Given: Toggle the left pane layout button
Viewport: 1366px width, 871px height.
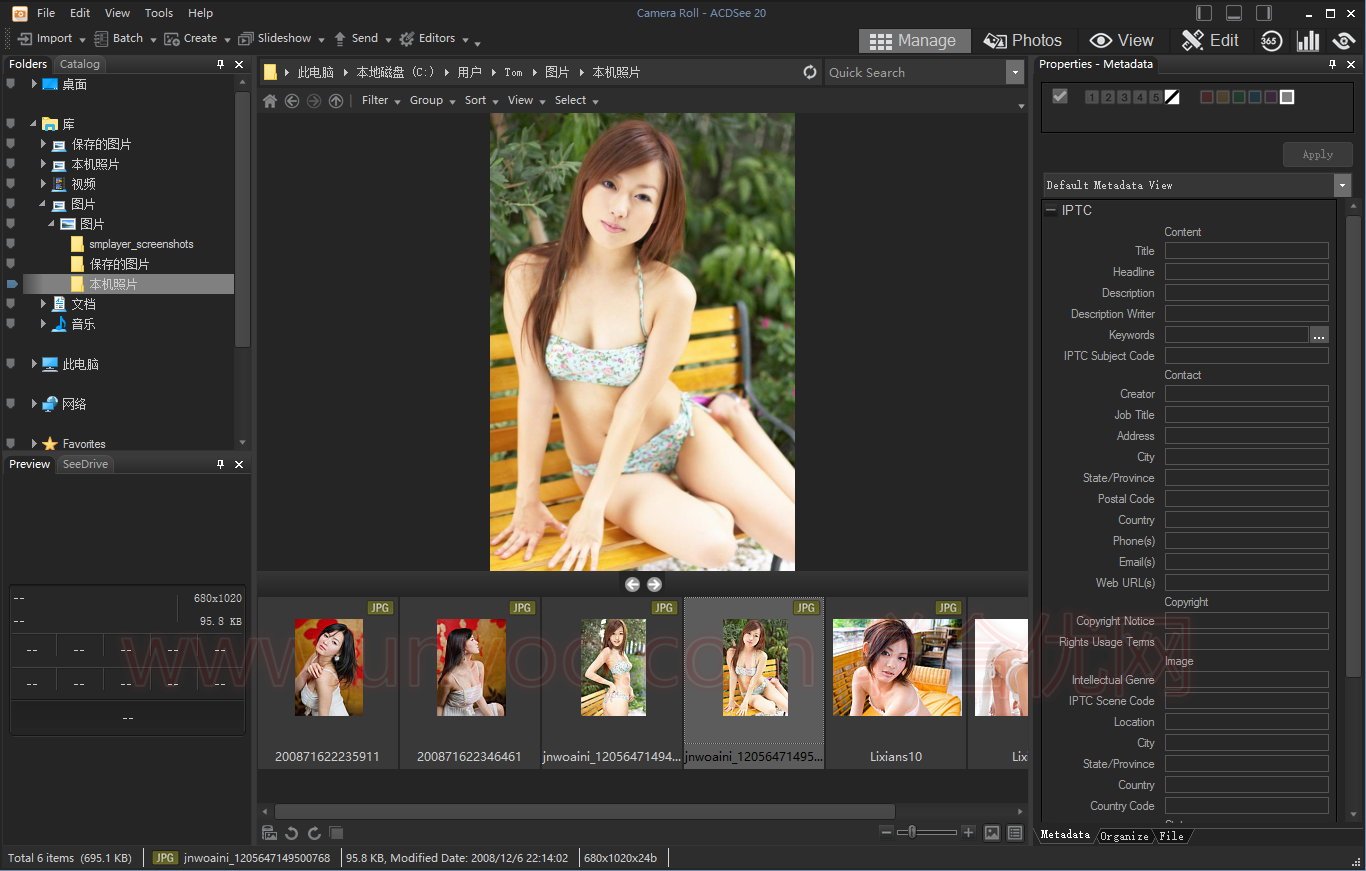Looking at the screenshot, I should pos(1204,13).
